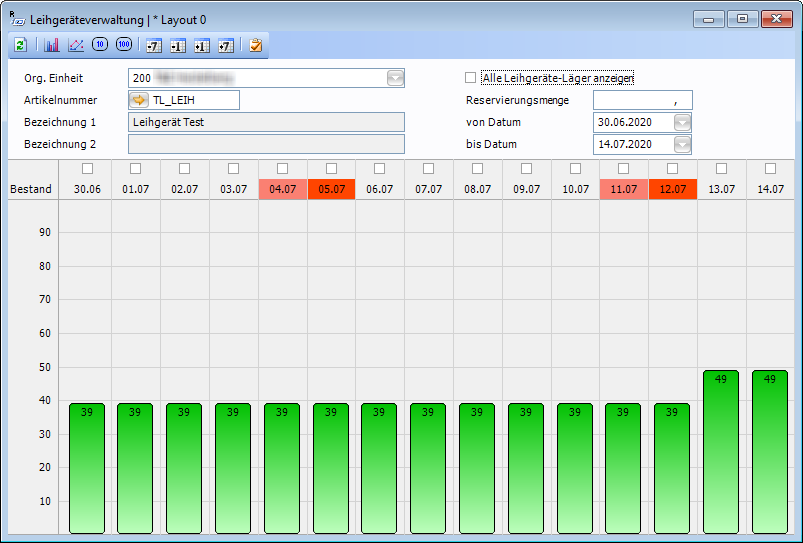Shift date range forward 1 day
The image size is (803, 543).
201,45
